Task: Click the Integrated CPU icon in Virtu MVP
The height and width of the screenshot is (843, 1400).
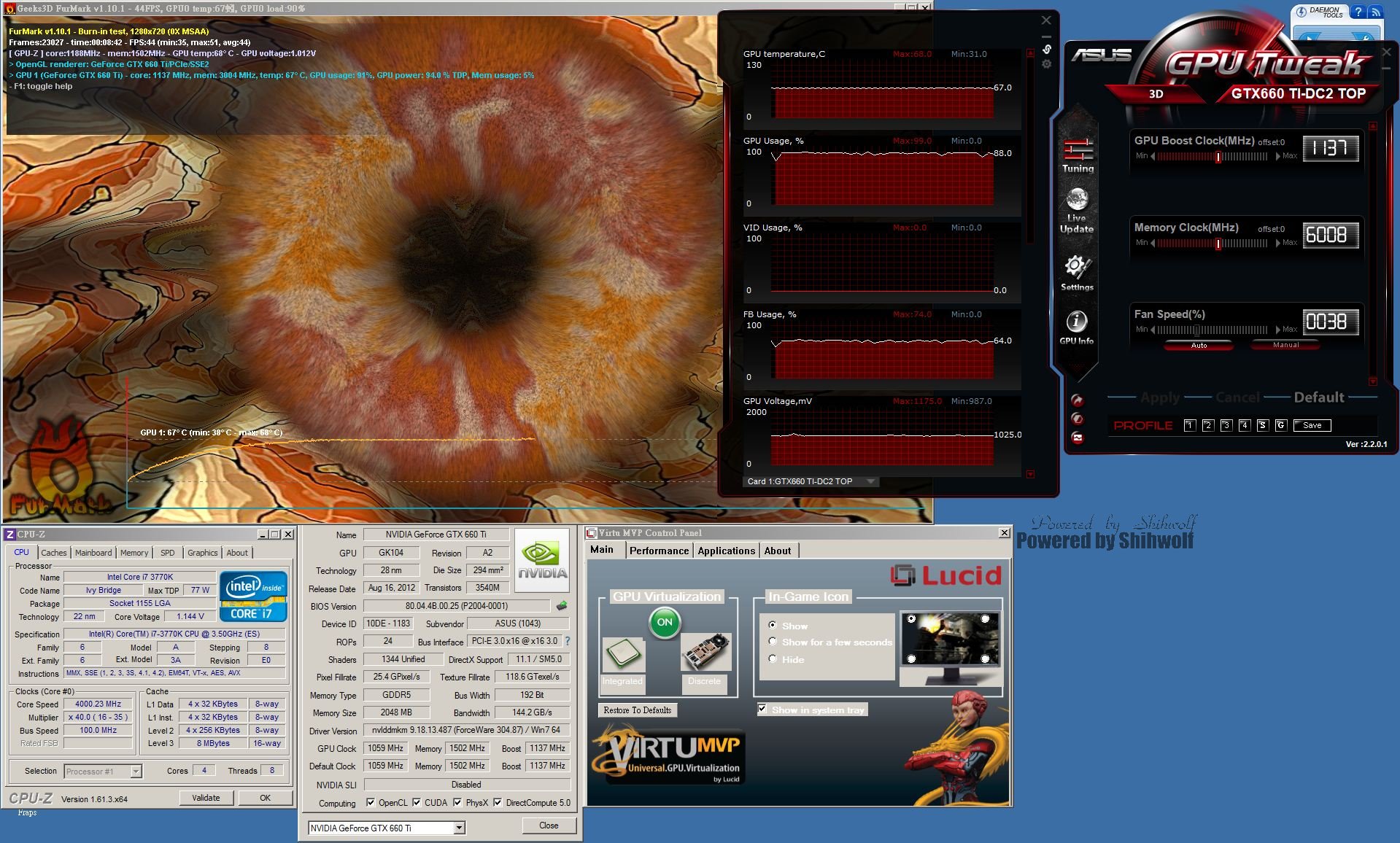Action: tap(623, 655)
